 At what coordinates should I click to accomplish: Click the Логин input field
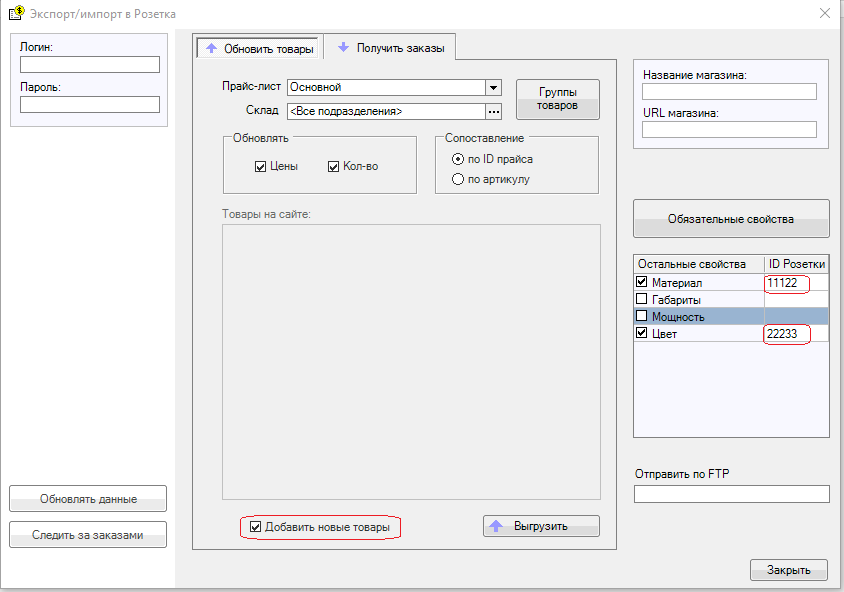[x=90, y=65]
